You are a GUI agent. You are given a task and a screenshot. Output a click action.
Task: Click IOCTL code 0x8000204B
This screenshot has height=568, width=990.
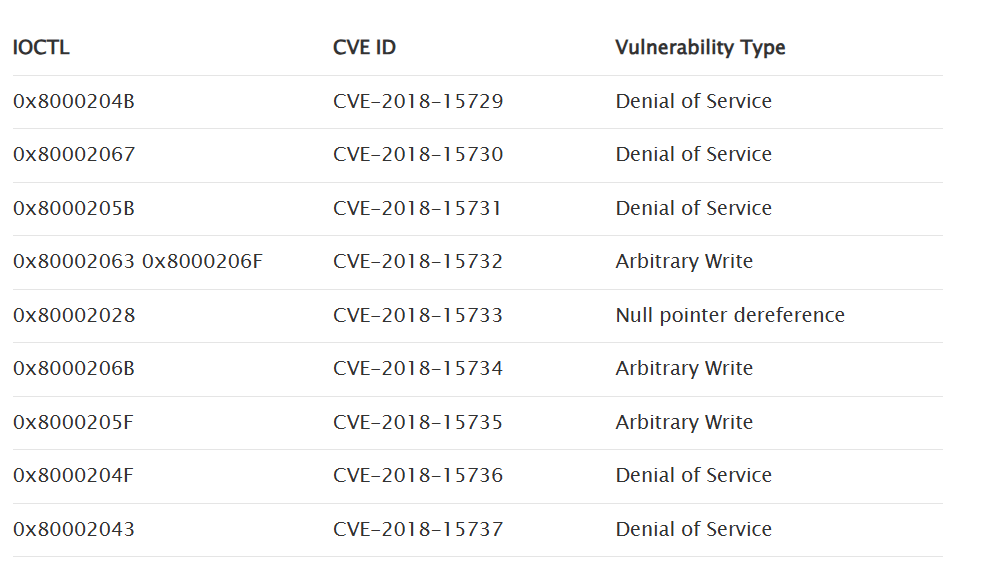[x=74, y=102]
